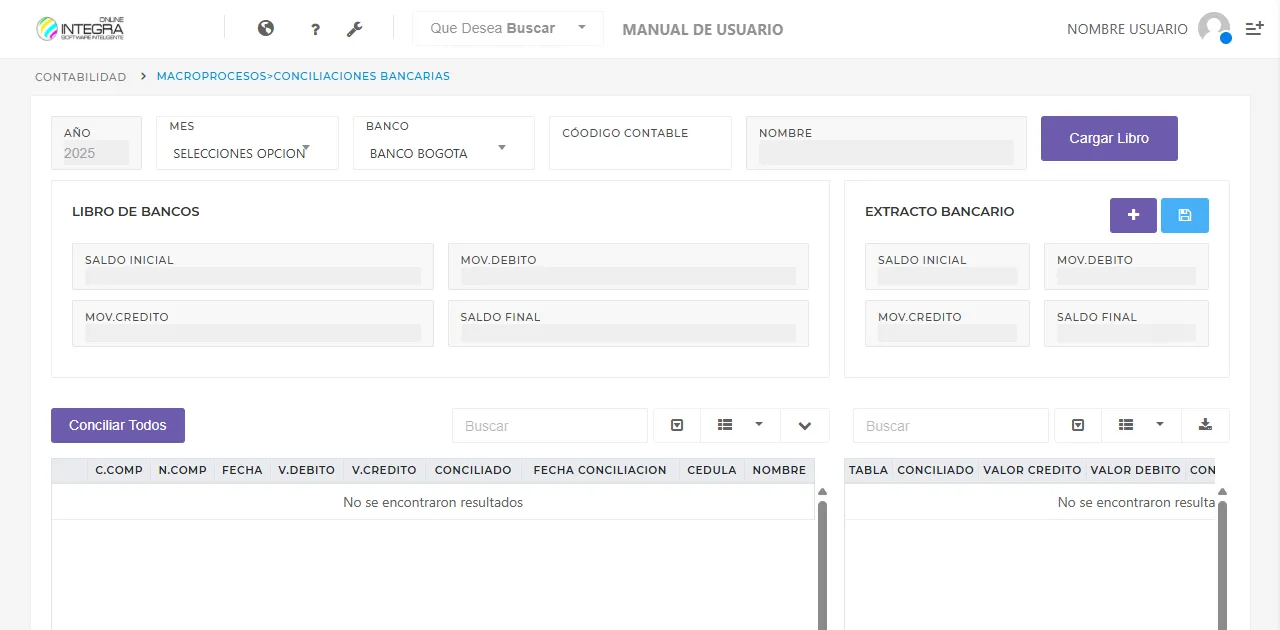Download the extracto table using download icon
The image size is (1280, 630).
pyautogui.click(x=1205, y=425)
